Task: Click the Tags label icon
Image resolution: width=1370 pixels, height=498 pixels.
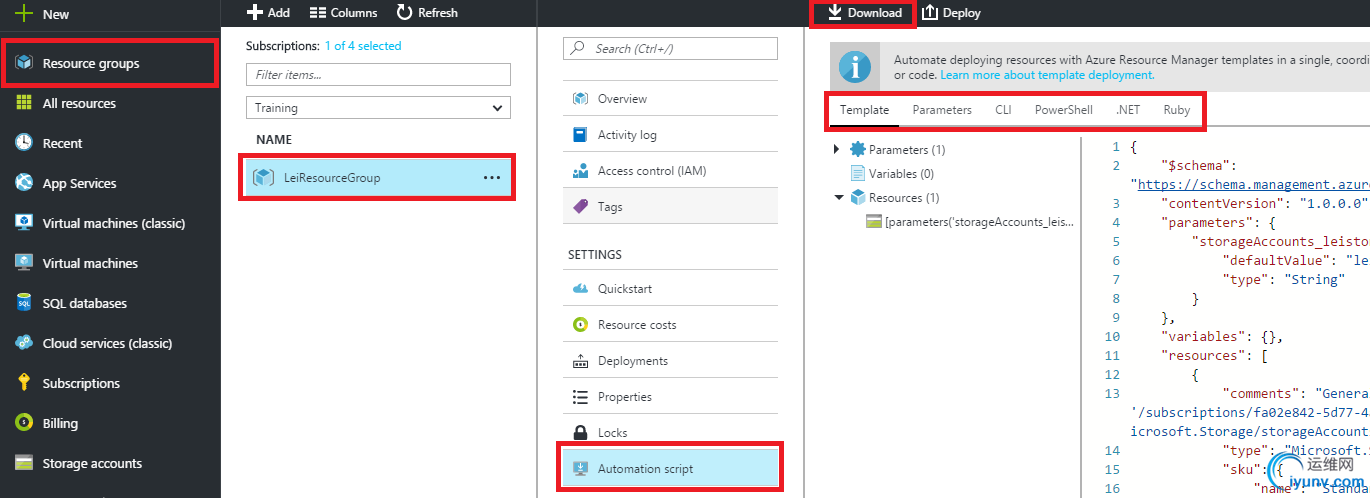Action: 580,207
